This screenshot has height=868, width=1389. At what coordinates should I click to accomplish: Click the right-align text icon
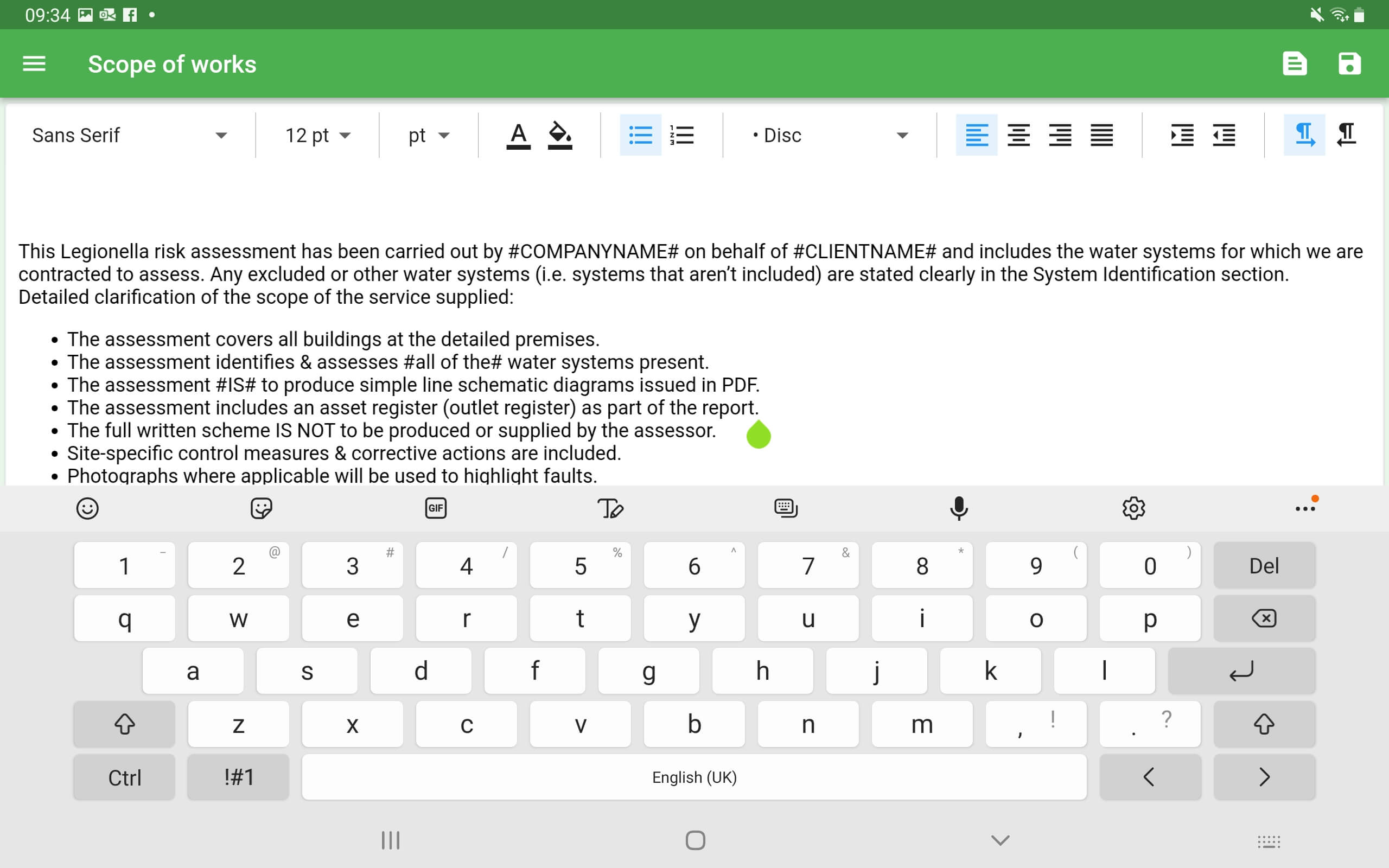coord(1060,135)
